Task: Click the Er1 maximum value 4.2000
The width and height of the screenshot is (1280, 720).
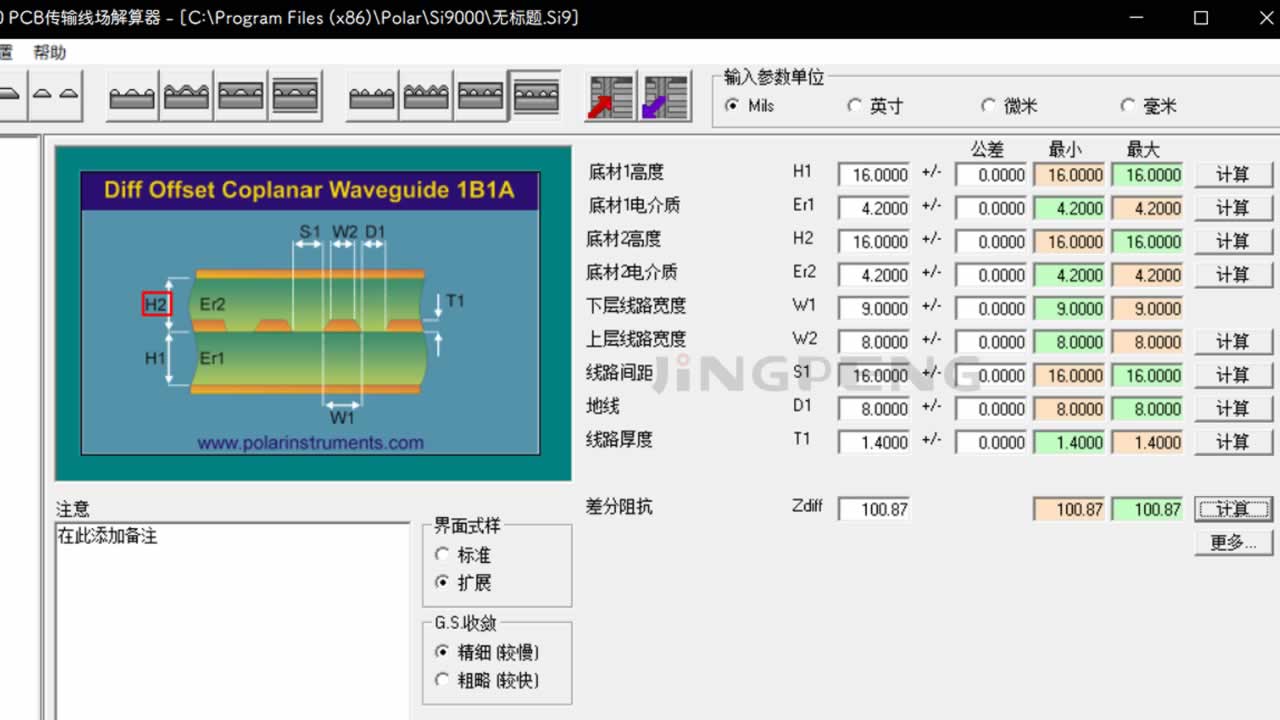Action: pyautogui.click(x=1147, y=208)
